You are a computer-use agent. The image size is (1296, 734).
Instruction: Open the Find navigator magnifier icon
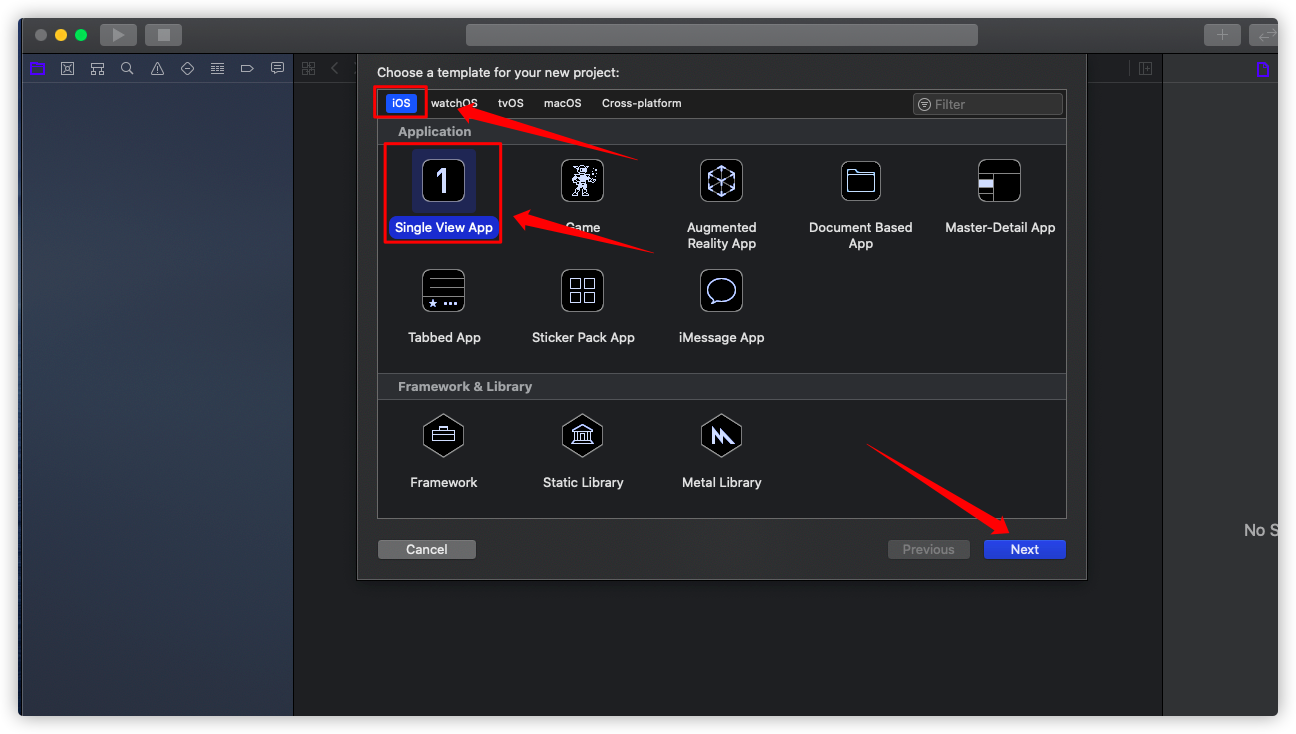pos(127,69)
